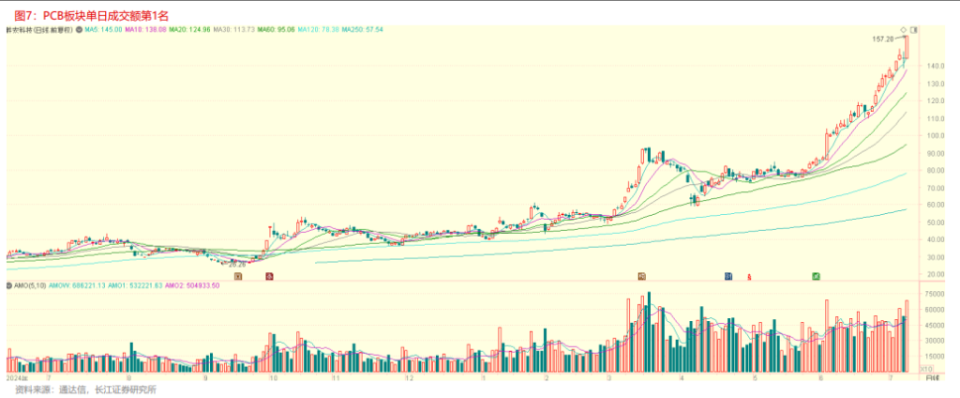The width and height of the screenshot is (960, 398).
Task: Click the MA20: 124.96 indicator label
Action: click(x=190, y=29)
